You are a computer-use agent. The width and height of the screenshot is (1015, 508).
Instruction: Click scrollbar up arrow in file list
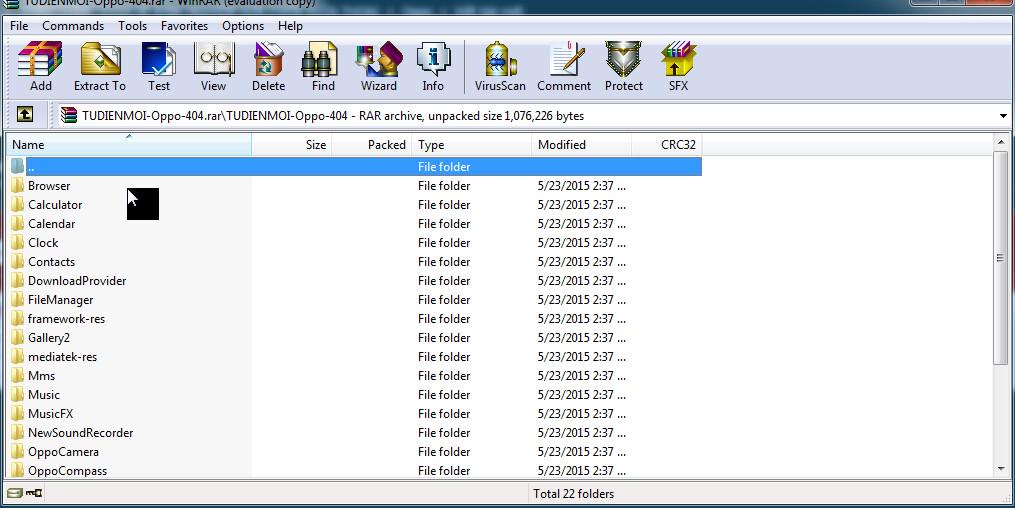click(1001, 142)
